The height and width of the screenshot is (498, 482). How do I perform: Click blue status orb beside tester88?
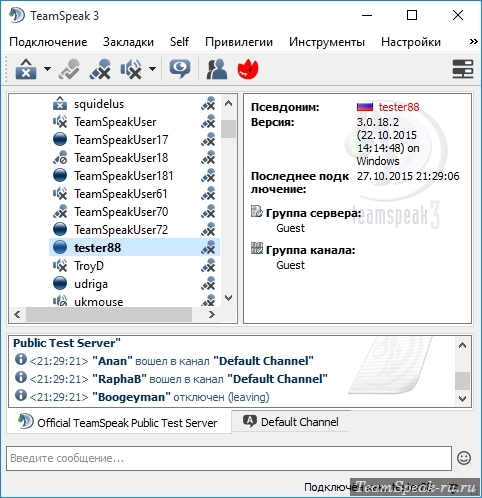[60, 248]
